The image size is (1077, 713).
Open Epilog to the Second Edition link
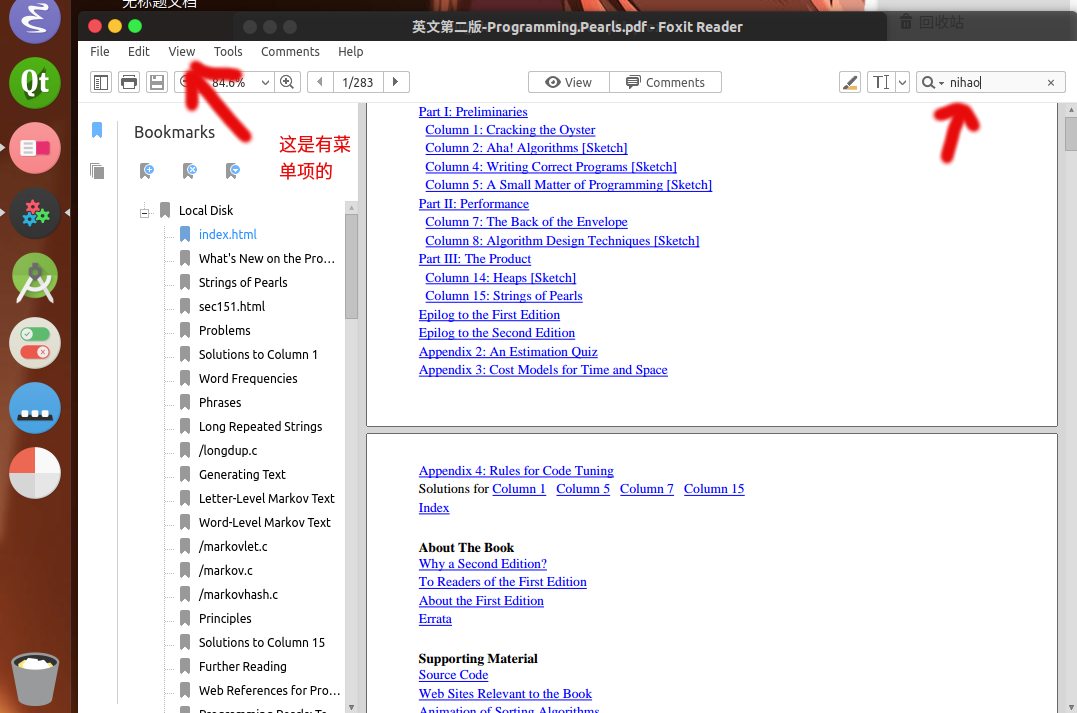click(x=497, y=333)
